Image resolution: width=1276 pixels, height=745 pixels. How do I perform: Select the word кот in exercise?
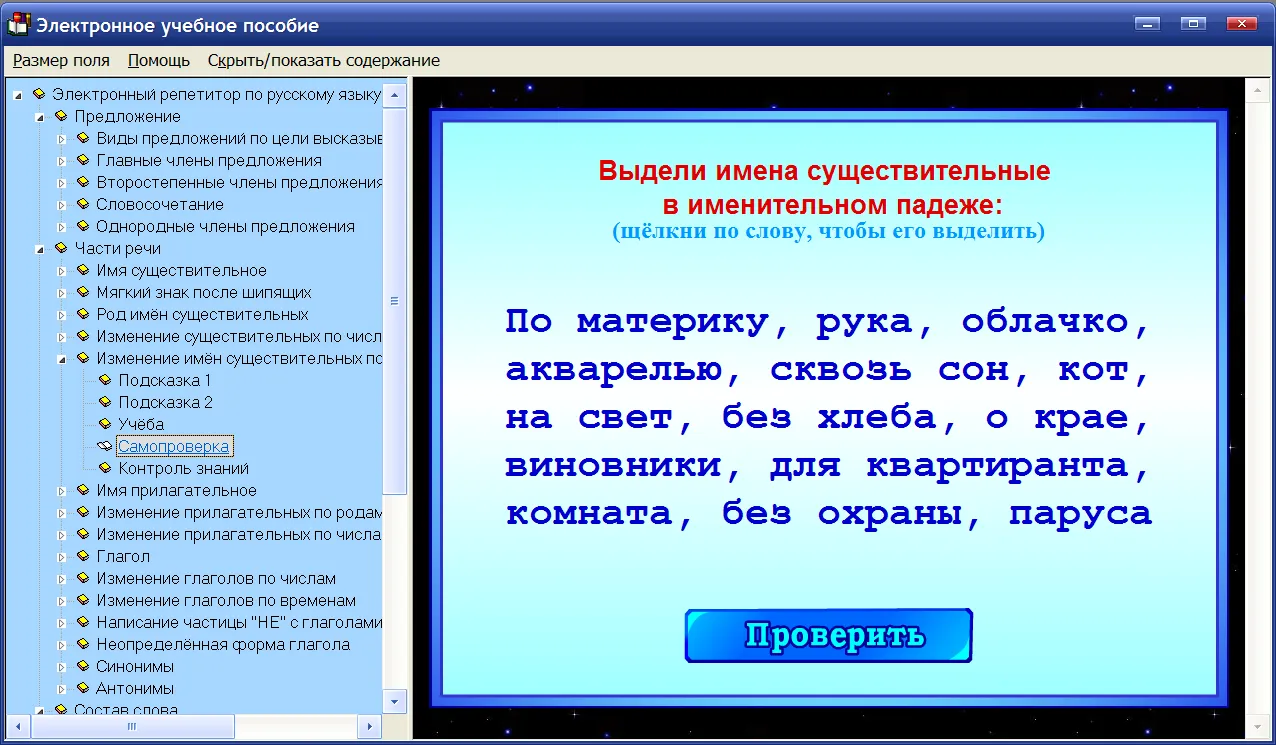pos(1094,370)
